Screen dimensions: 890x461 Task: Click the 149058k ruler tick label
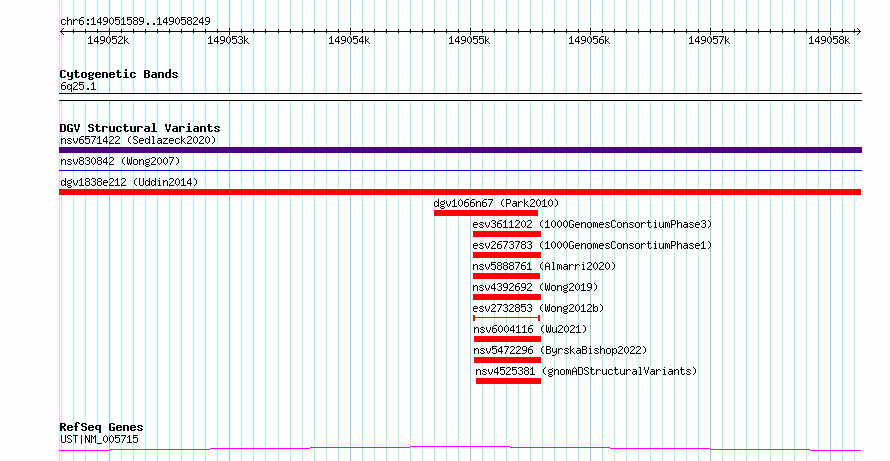[829, 40]
